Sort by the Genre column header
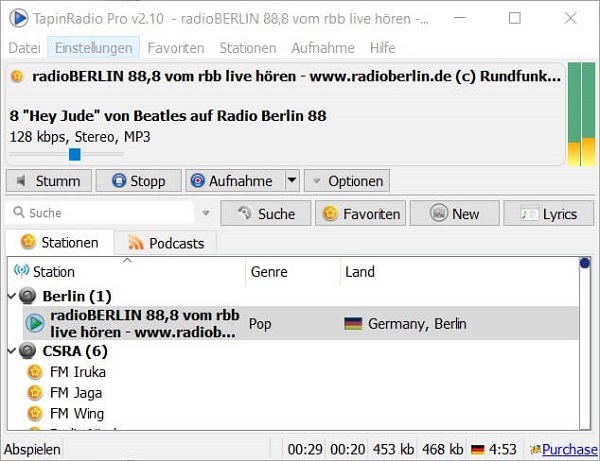The height and width of the screenshot is (461, 600). 293,272
